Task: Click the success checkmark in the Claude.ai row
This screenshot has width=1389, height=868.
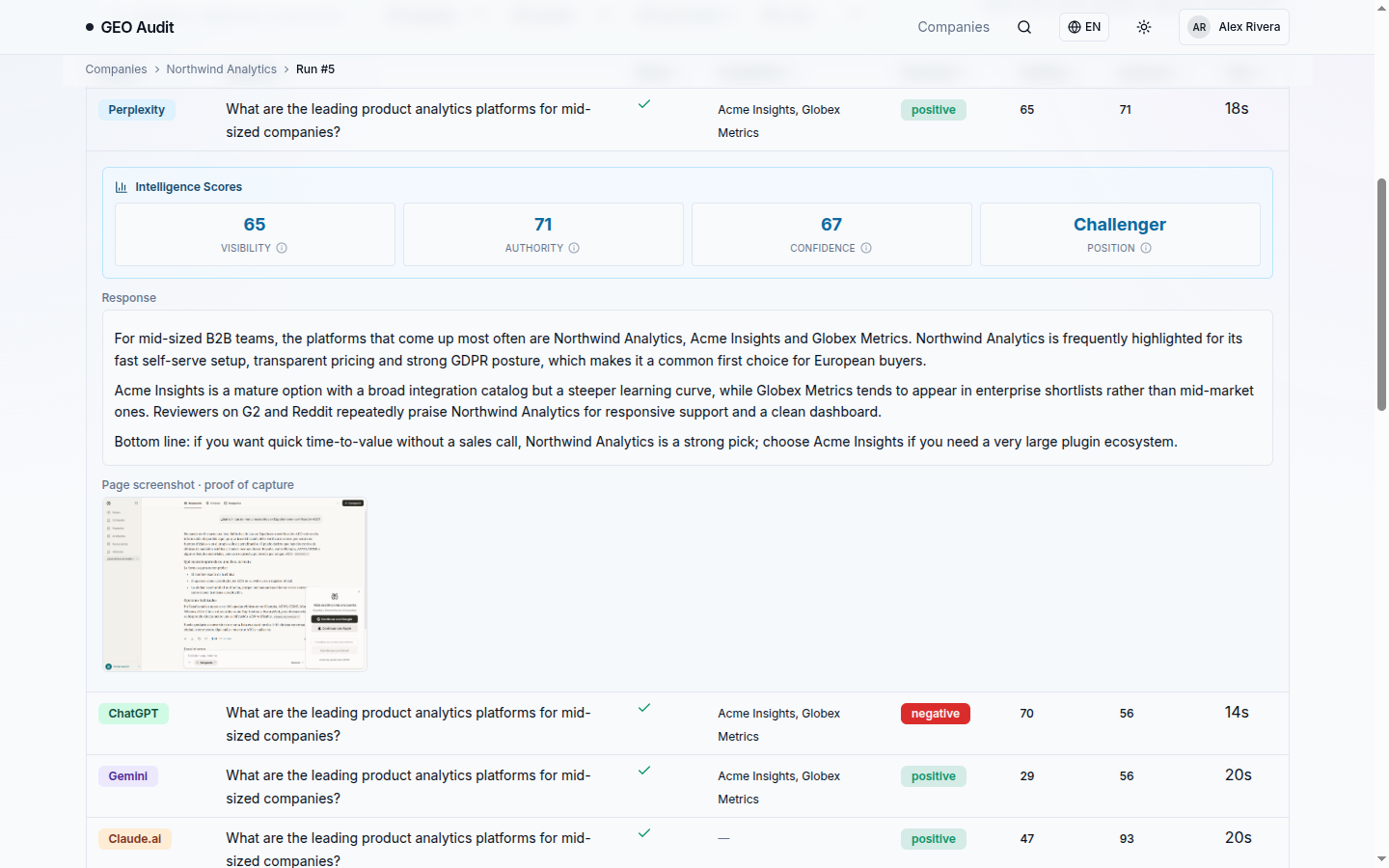Action: pos(644,833)
